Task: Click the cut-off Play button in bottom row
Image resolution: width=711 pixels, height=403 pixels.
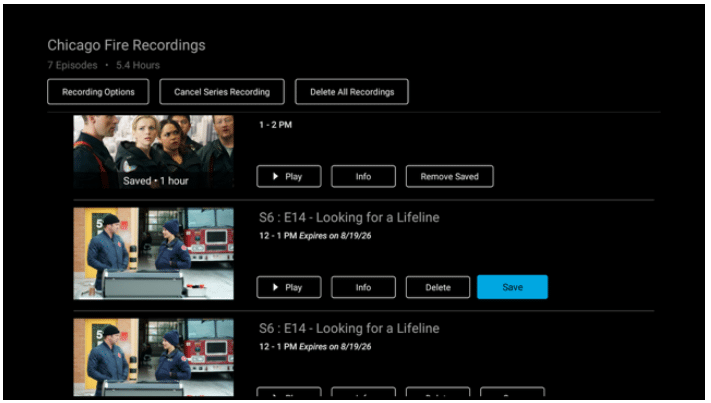Action: pyautogui.click(x=289, y=393)
